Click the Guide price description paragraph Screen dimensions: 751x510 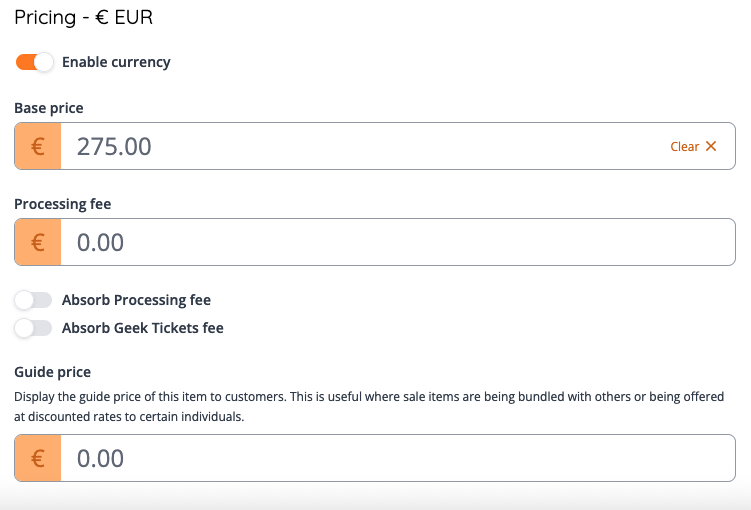(368, 407)
